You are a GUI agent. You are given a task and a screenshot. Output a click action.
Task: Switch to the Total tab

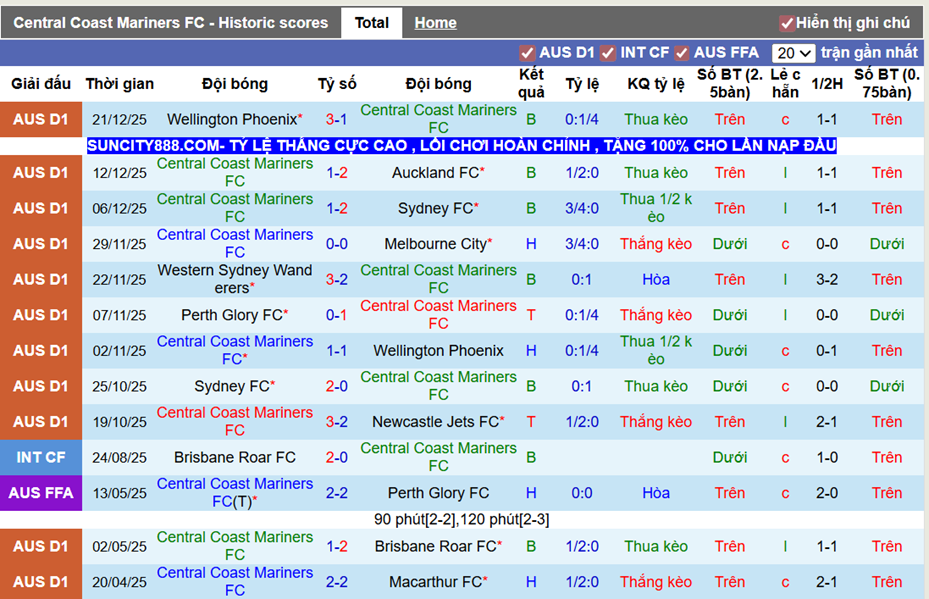pyautogui.click(x=371, y=23)
